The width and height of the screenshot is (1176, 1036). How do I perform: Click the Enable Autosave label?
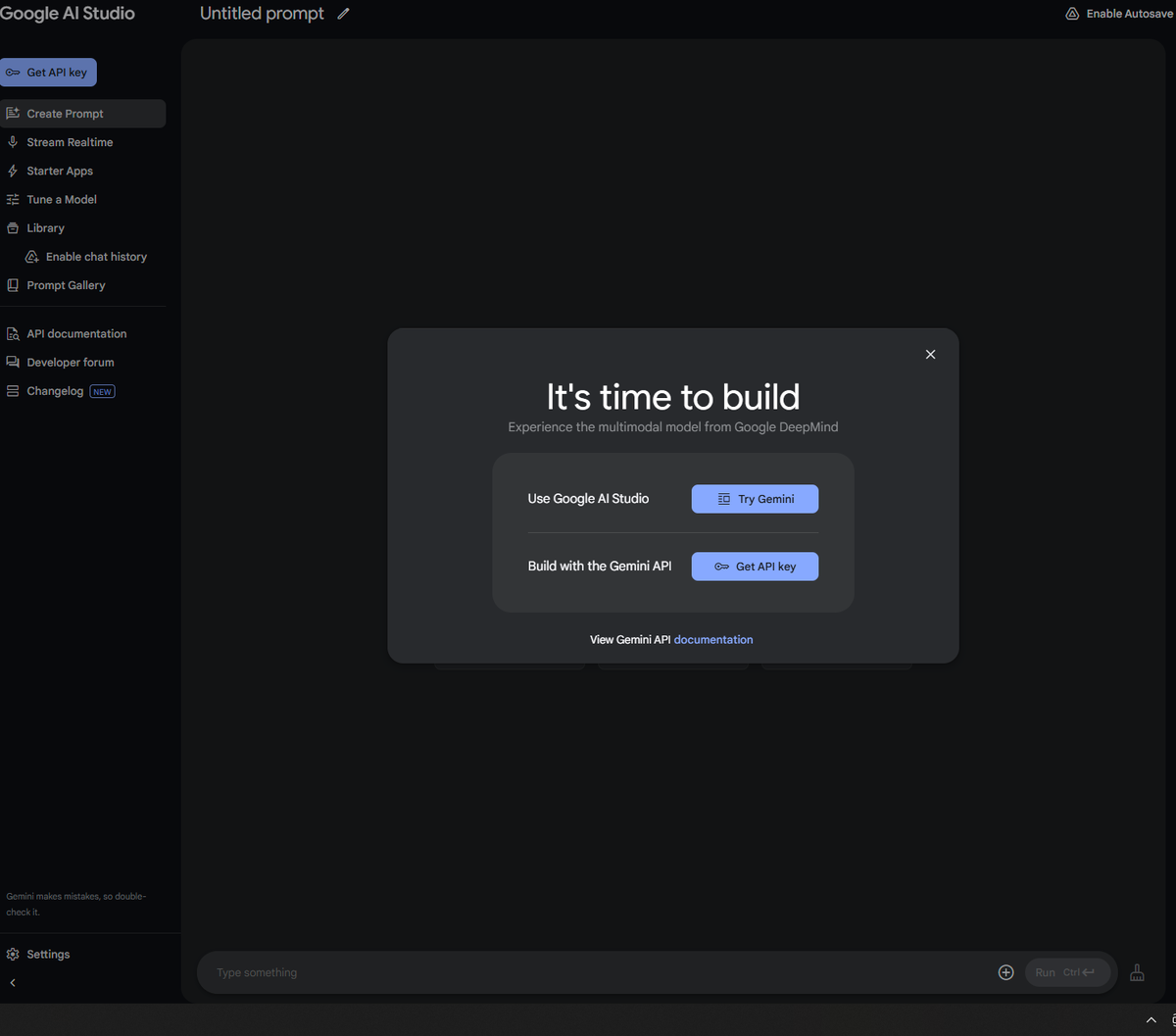(1129, 14)
